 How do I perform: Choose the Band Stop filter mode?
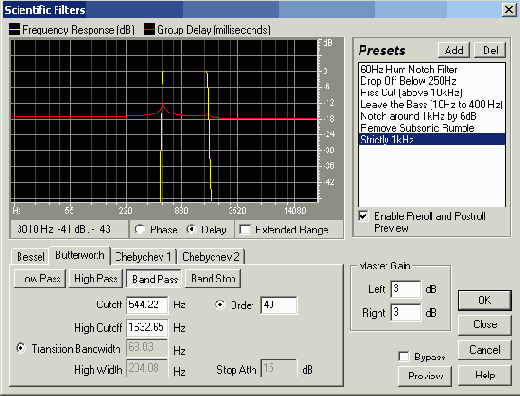(213, 278)
